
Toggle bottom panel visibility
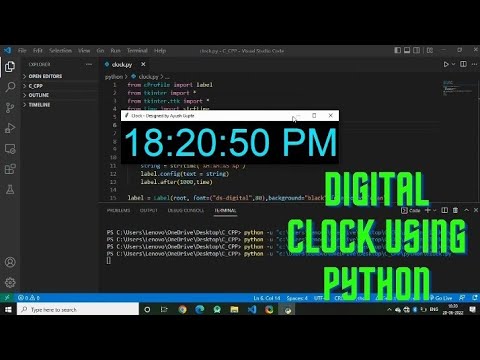coord(407,50)
